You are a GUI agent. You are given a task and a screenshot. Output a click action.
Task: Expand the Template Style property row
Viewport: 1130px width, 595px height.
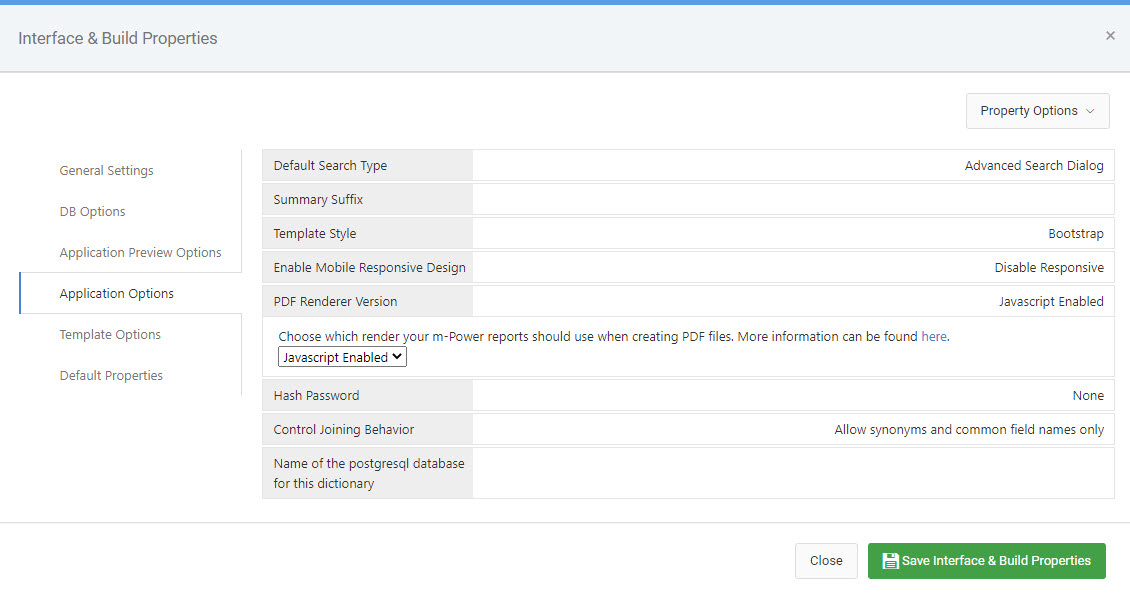[x=688, y=233]
